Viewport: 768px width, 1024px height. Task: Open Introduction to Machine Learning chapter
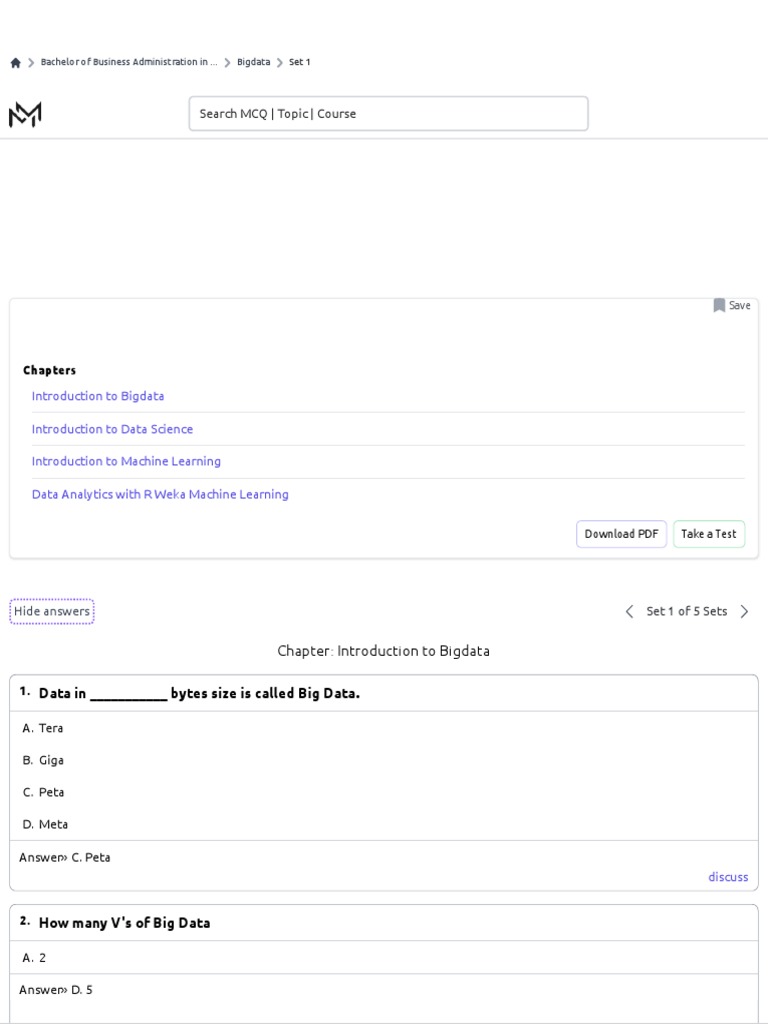[x=126, y=461]
